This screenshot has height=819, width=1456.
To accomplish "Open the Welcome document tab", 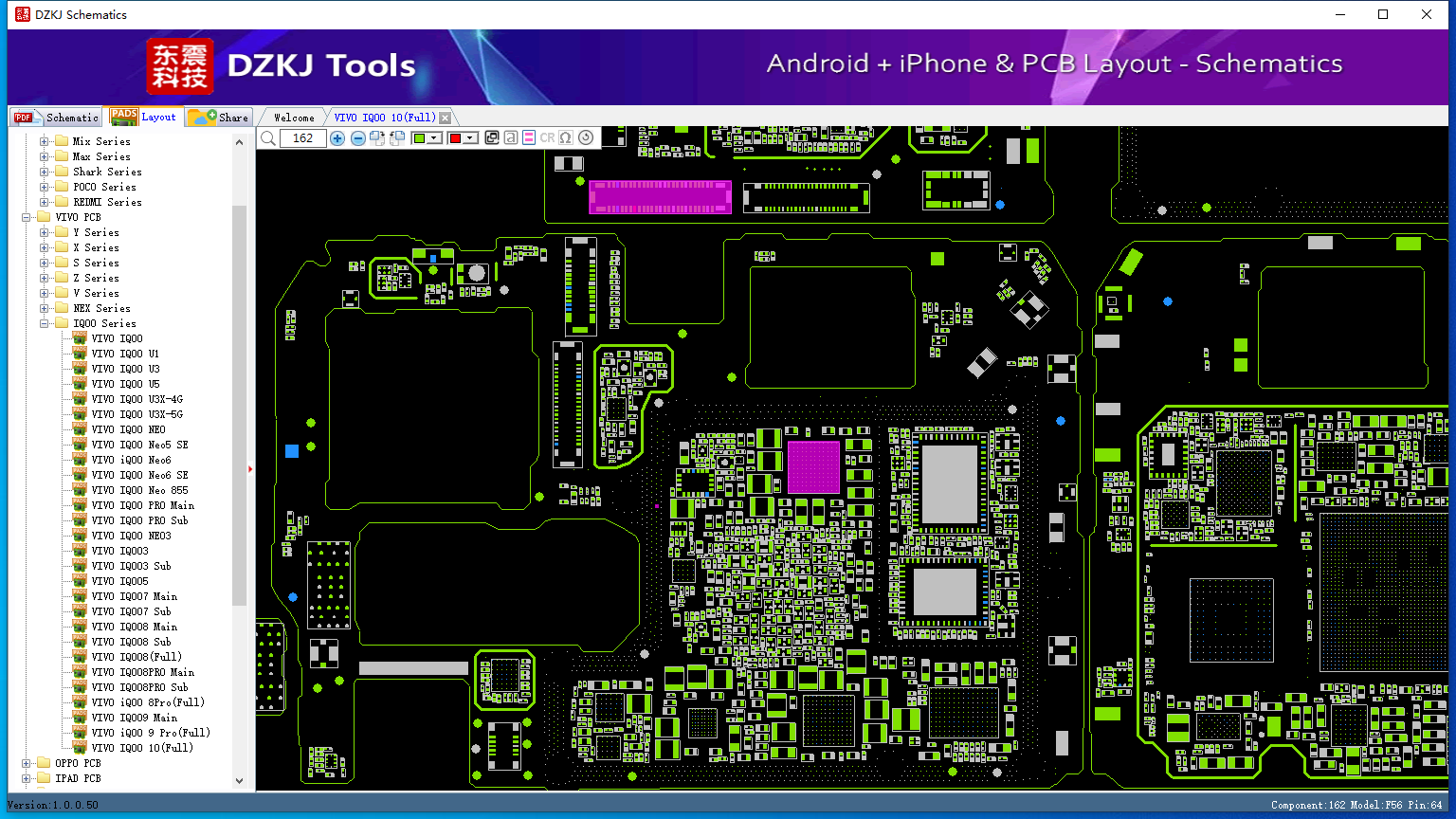I will click(x=294, y=118).
